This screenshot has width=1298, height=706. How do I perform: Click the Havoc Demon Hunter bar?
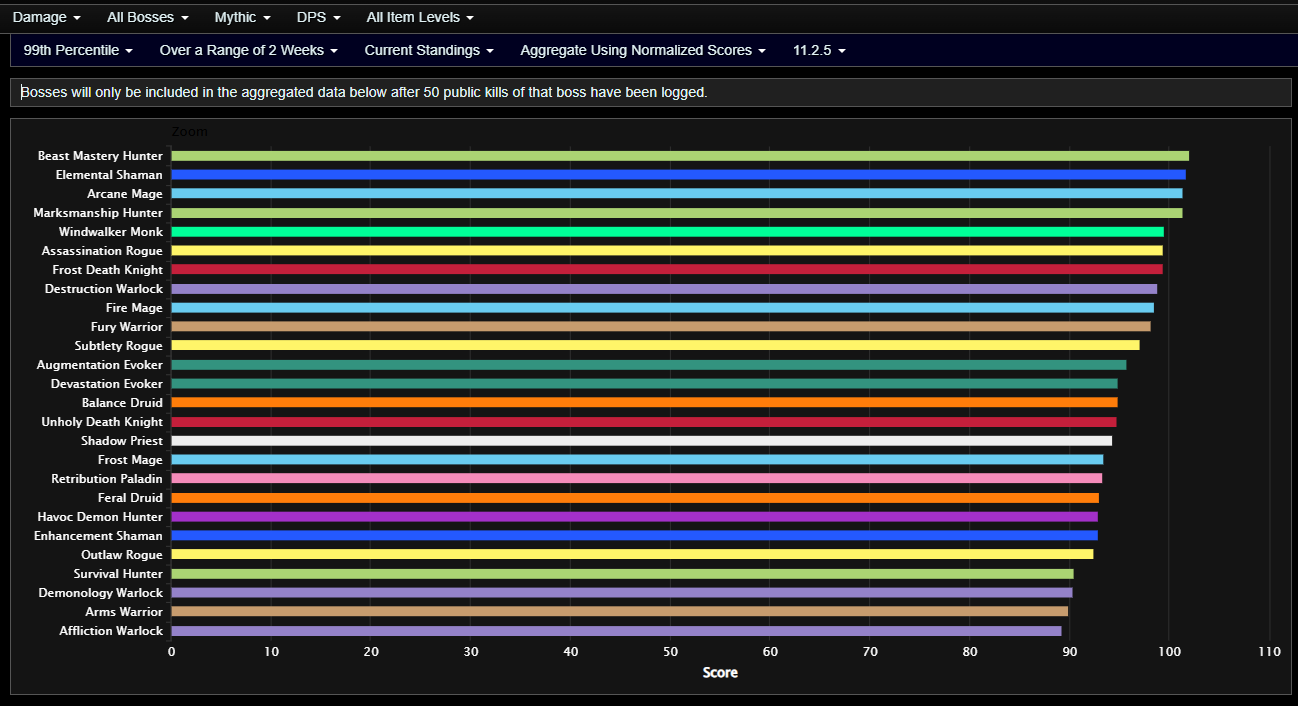[635, 517]
